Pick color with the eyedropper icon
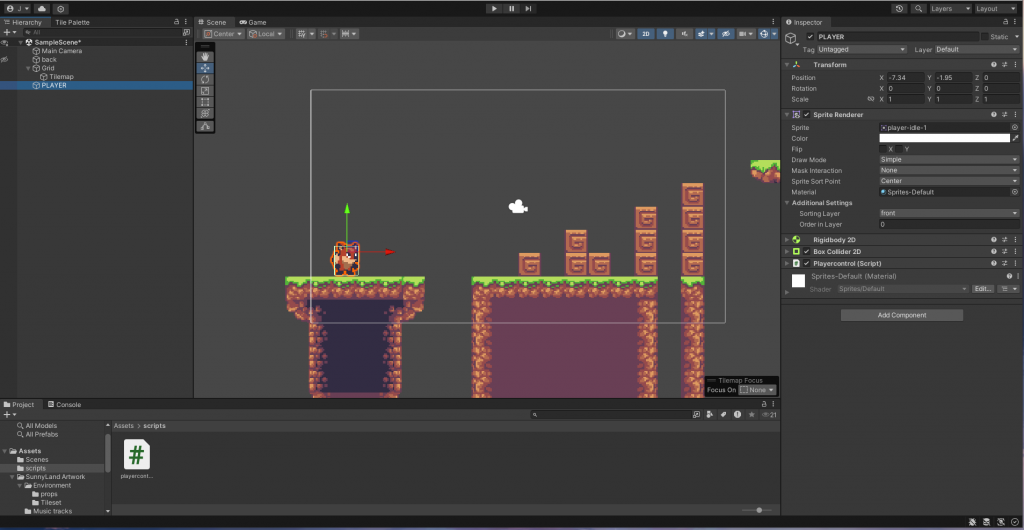Image resolution: width=1024 pixels, height=530 pixels. (x=1016, y=138)
